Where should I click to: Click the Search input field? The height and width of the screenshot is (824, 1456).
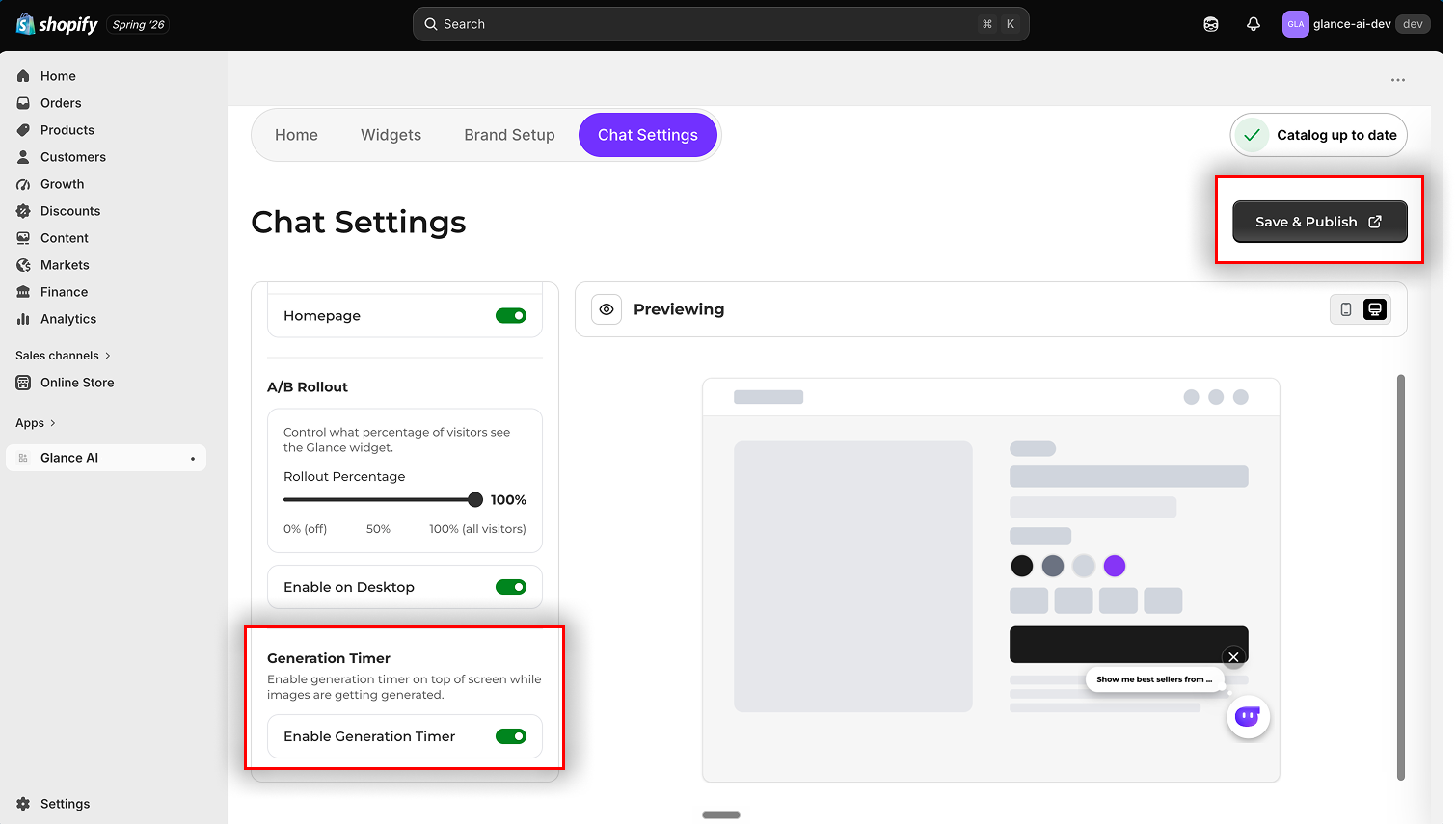(721, 24)
